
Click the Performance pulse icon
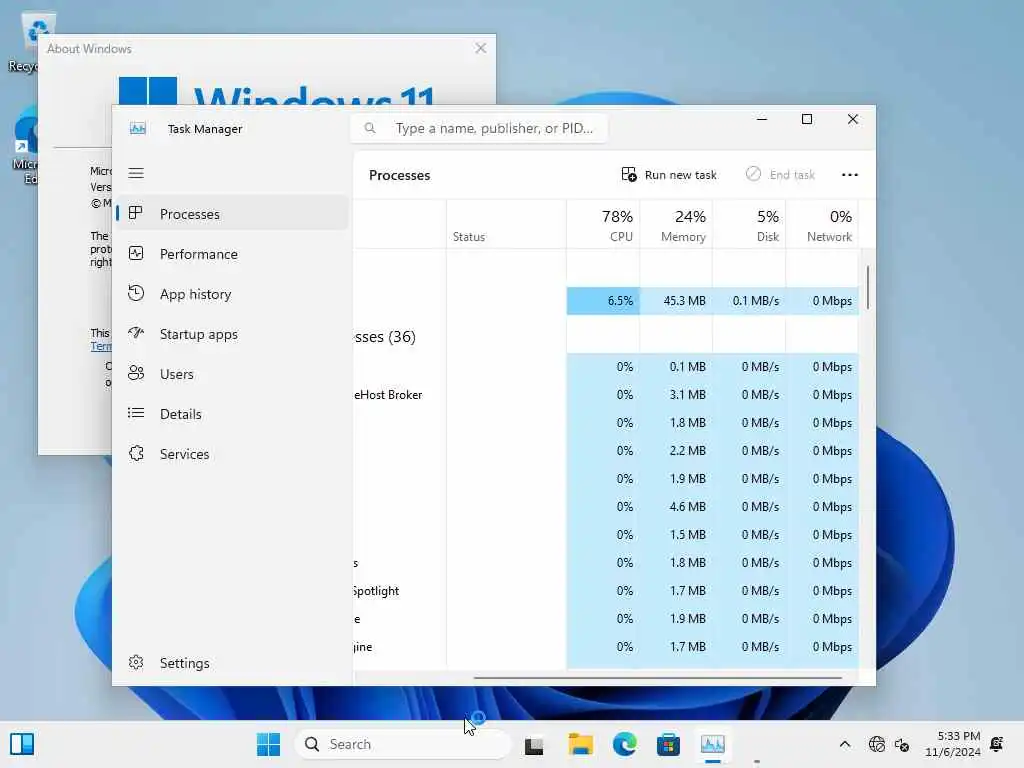tap(136, 253)
